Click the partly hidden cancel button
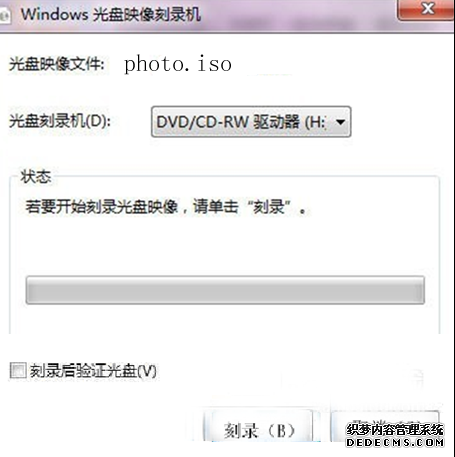Screen dimensions: 455x457 pyautogui.click(x=385, y=427)
